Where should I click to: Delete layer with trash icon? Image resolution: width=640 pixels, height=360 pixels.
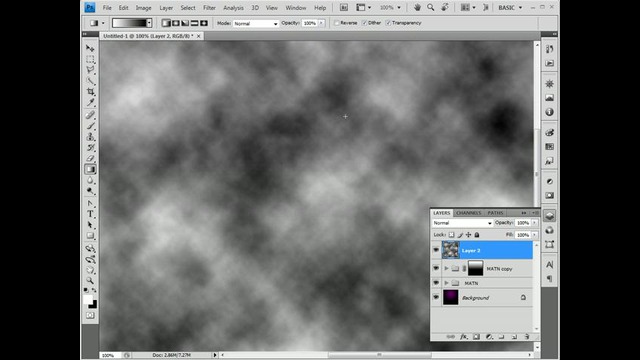point(527,337)
